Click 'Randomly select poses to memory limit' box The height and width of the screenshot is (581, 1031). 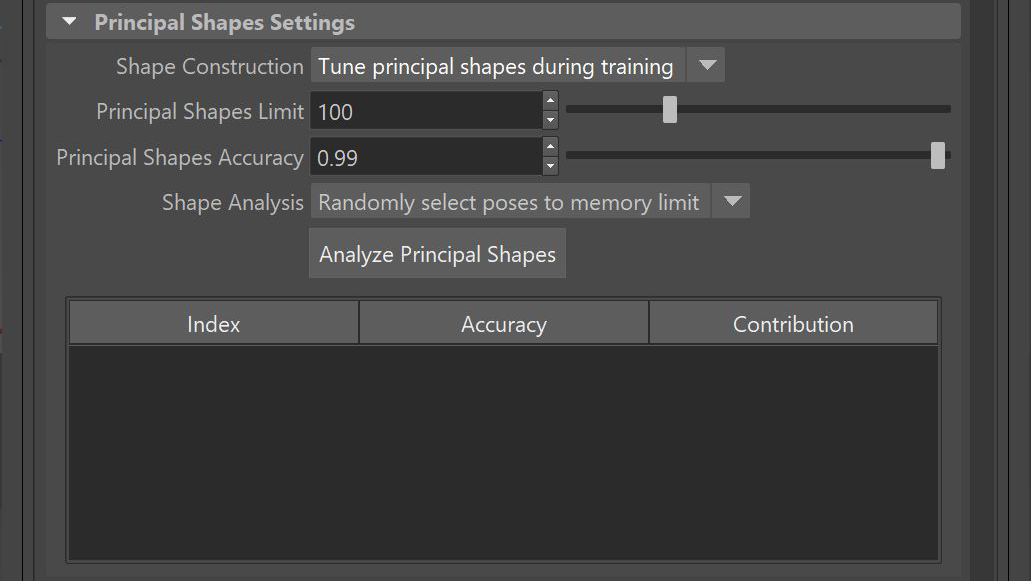[509, 202]
